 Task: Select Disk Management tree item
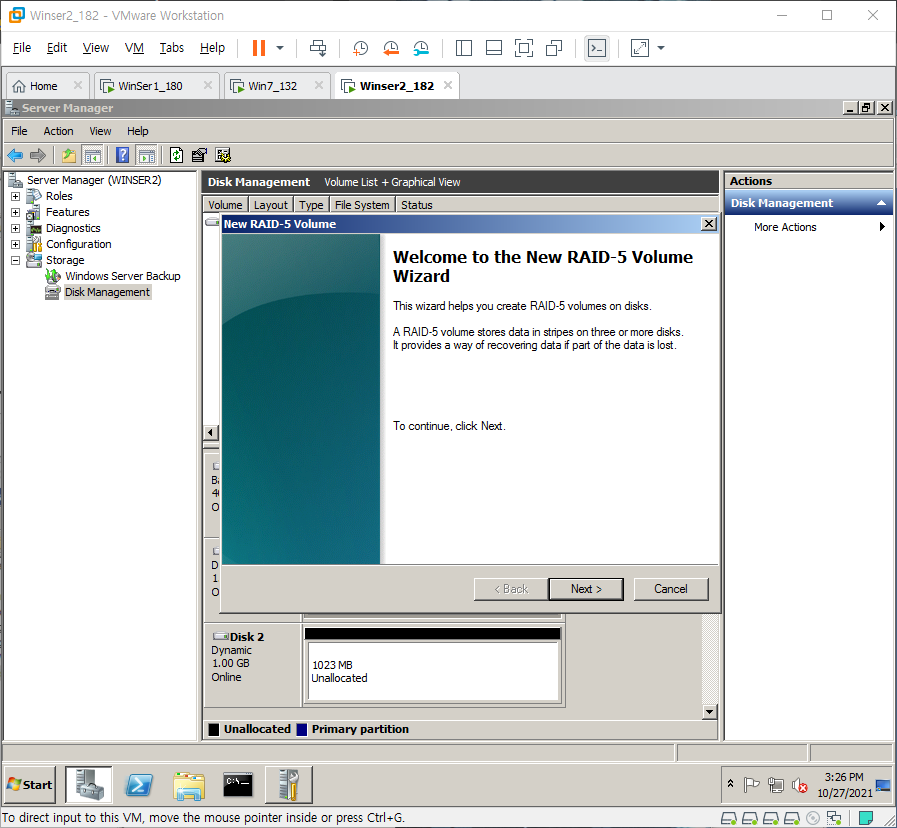point(107,292)
